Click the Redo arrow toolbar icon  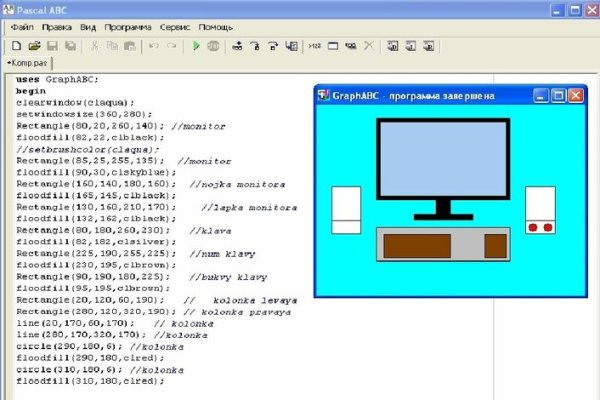pyautogui.click(x=171, y=46)
